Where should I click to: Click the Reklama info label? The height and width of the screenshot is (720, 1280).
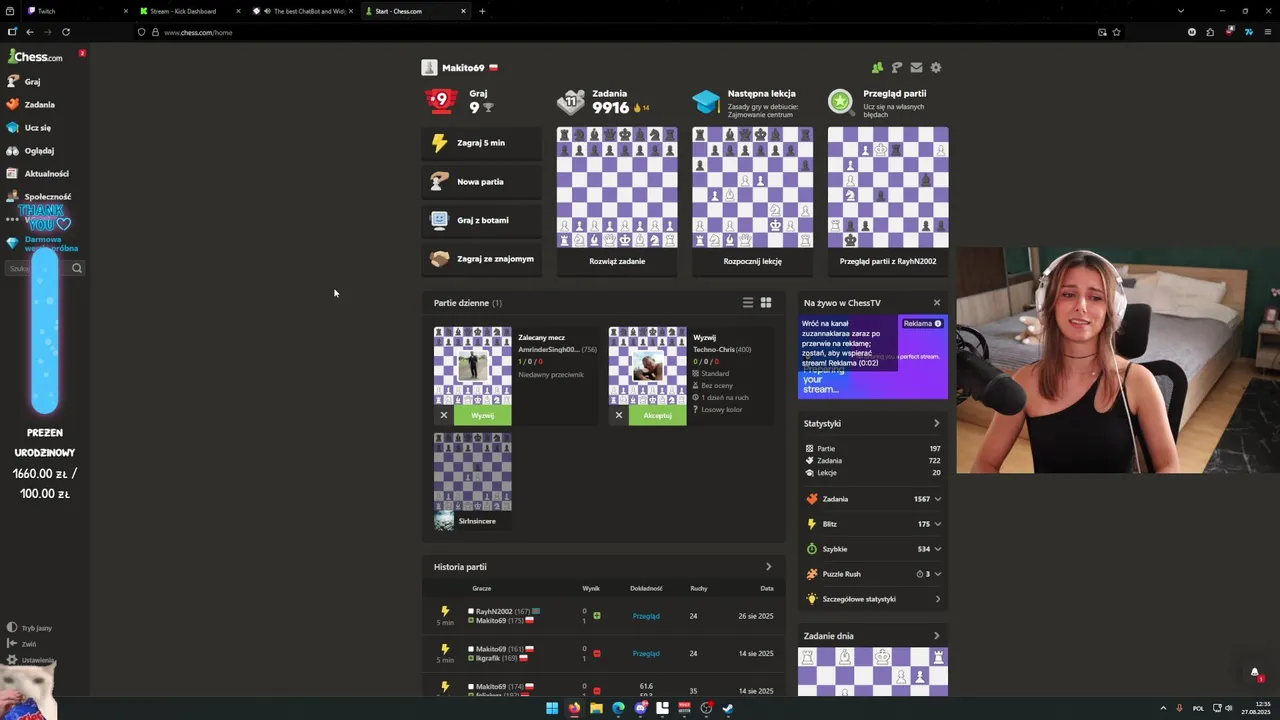pos(922,324)
